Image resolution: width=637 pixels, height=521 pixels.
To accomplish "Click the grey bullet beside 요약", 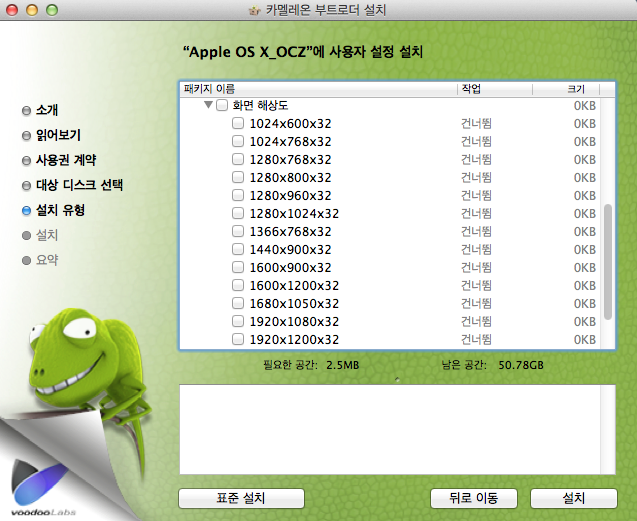I will tap(26, 260).
